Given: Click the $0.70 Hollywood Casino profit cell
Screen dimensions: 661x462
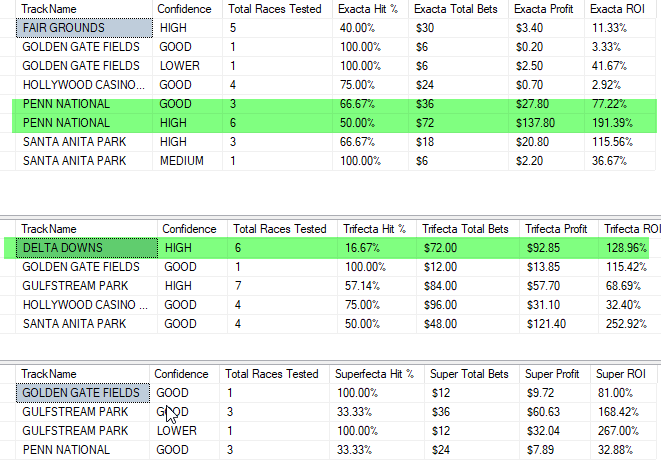Looking at the screenshot, I should point(546,85).
